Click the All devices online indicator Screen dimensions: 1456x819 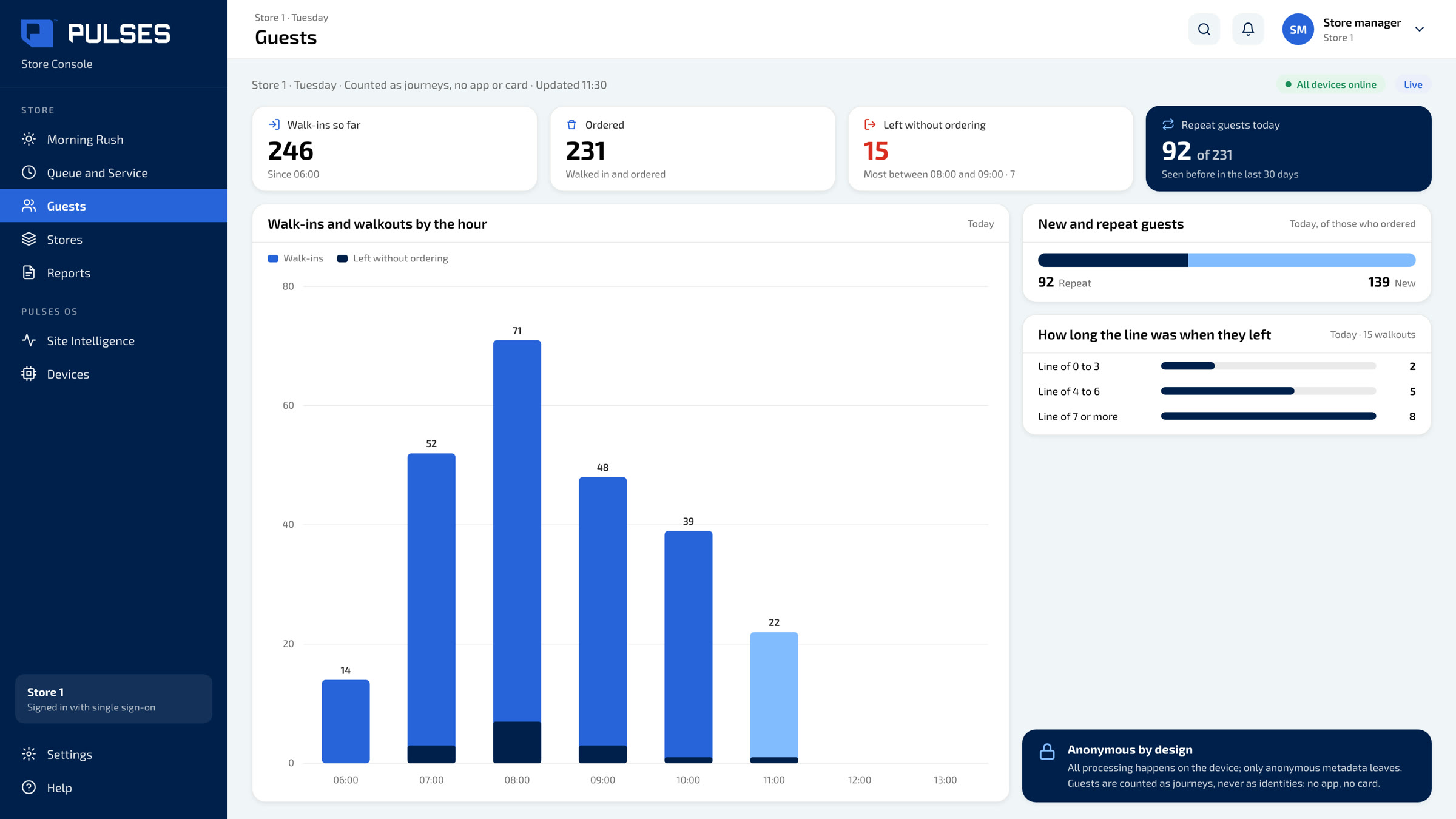coord(1330,84)
